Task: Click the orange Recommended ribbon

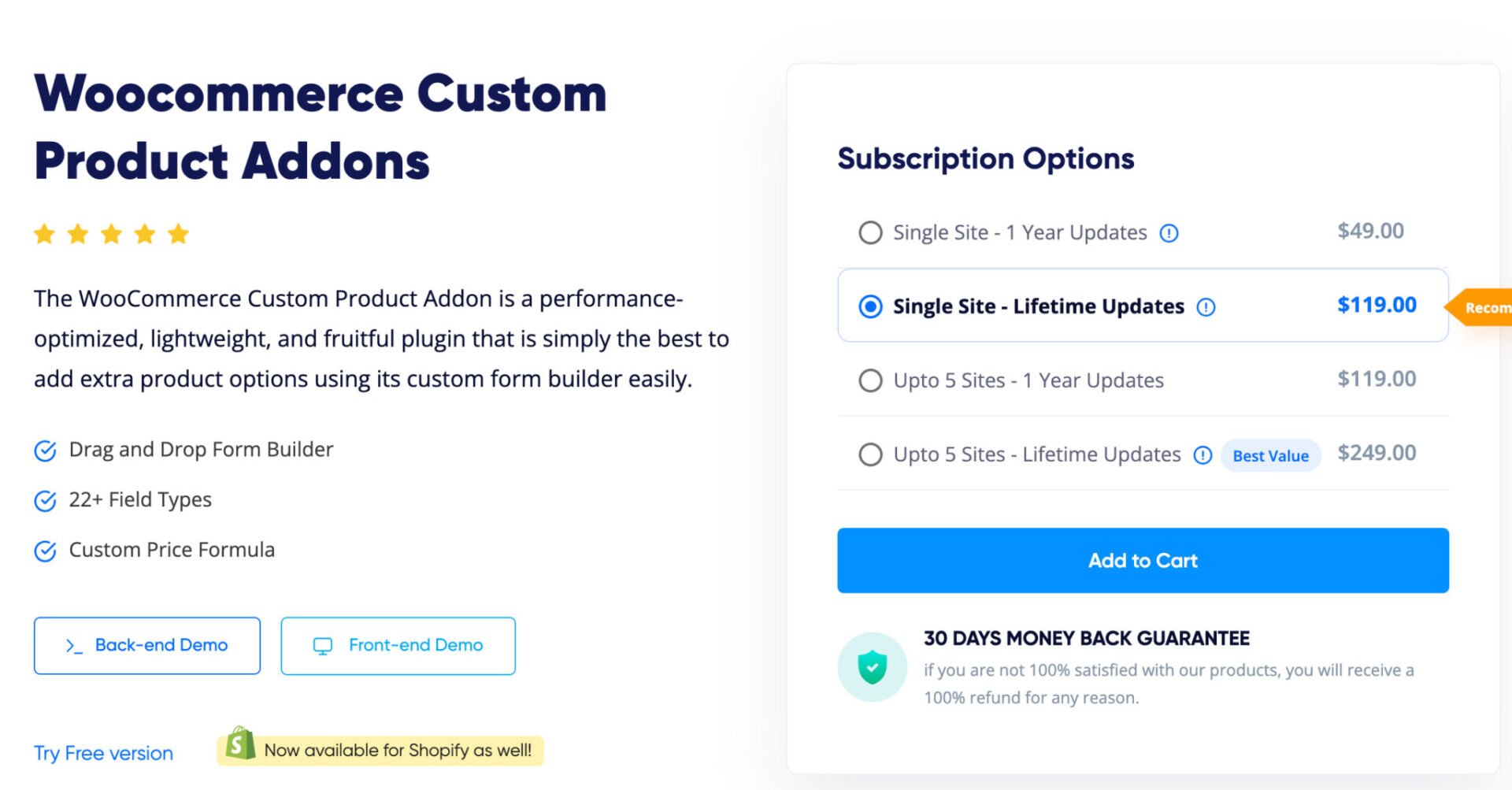Action: [1488, 307]
